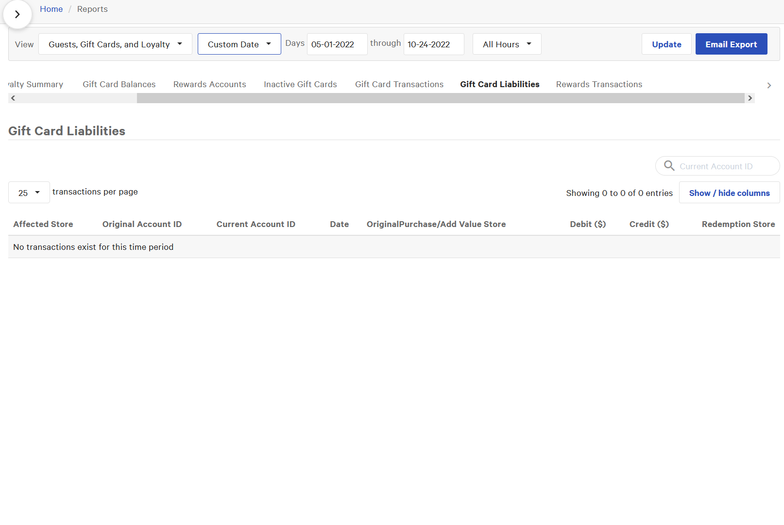The height and width of the screenshot is (525, 784).
Task: Click the tab scrollbar right arrow
Action: [750, 98]
